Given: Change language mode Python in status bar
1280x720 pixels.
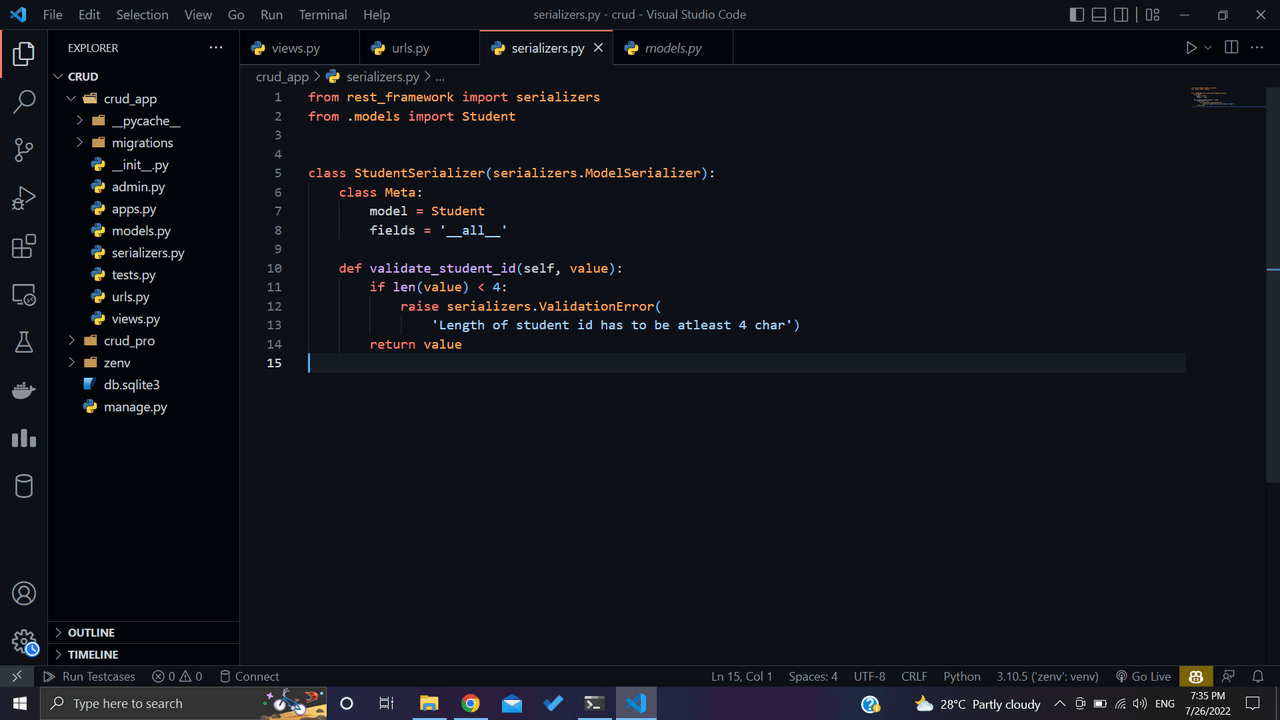Looking at the screenshot, I should pyautogui.click(x=962, y=677).
